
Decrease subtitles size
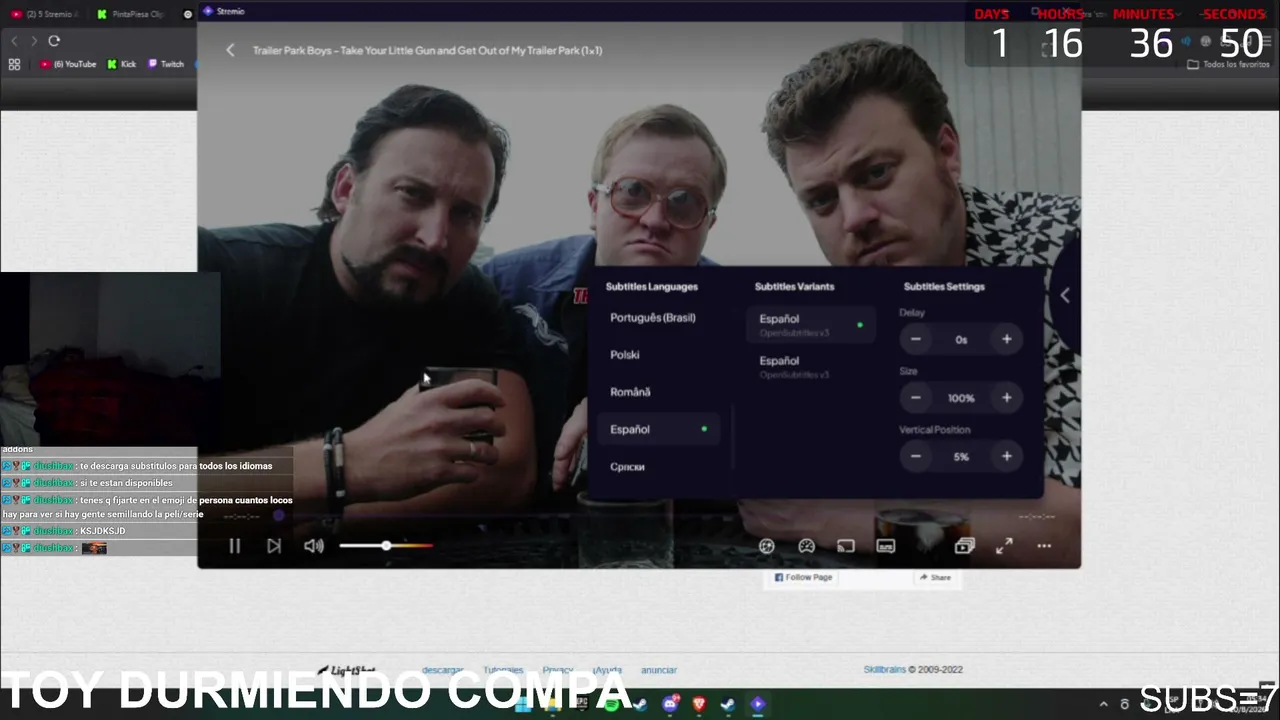coord(915,398)
